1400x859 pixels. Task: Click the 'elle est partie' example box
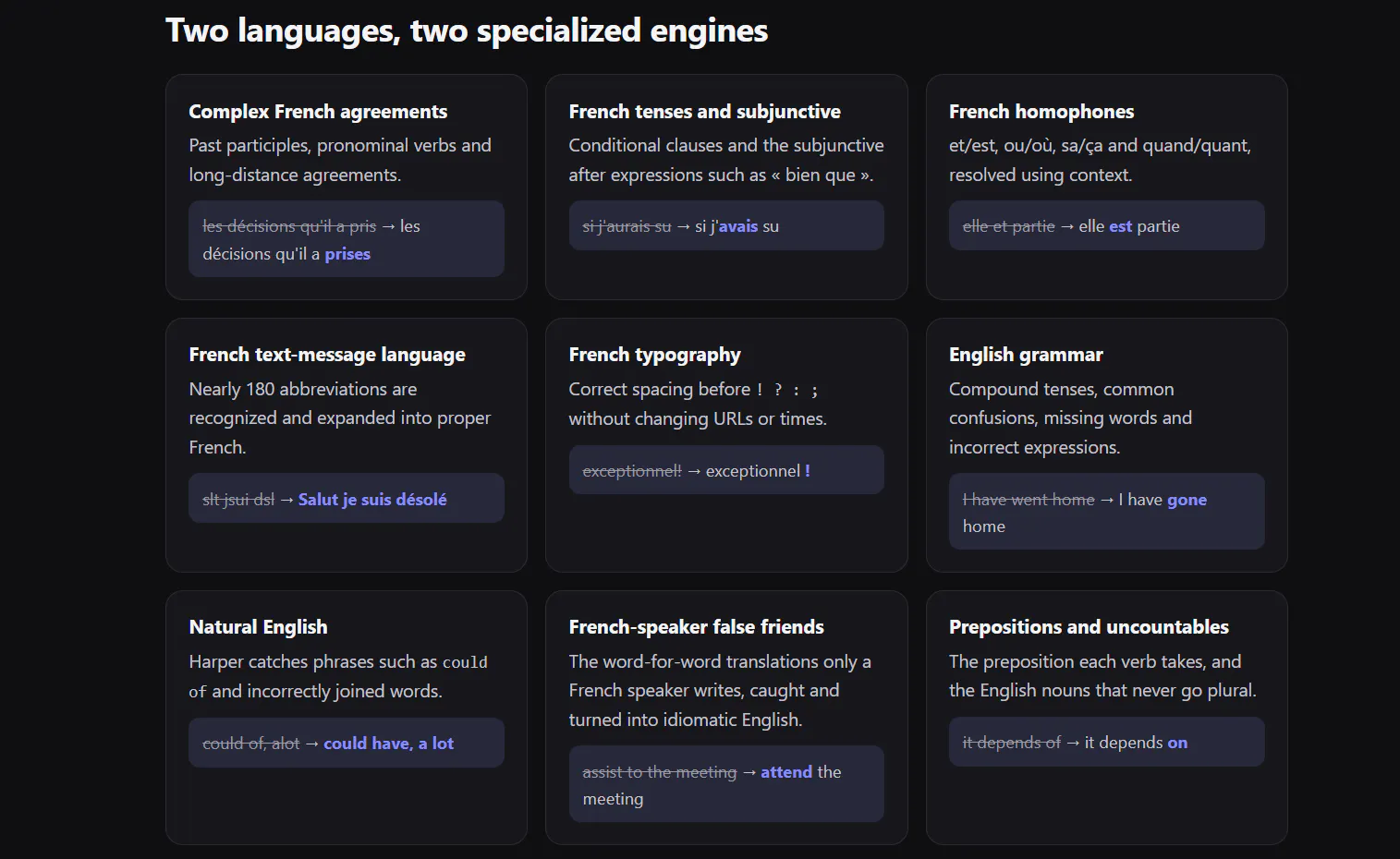pos(1106,225)
